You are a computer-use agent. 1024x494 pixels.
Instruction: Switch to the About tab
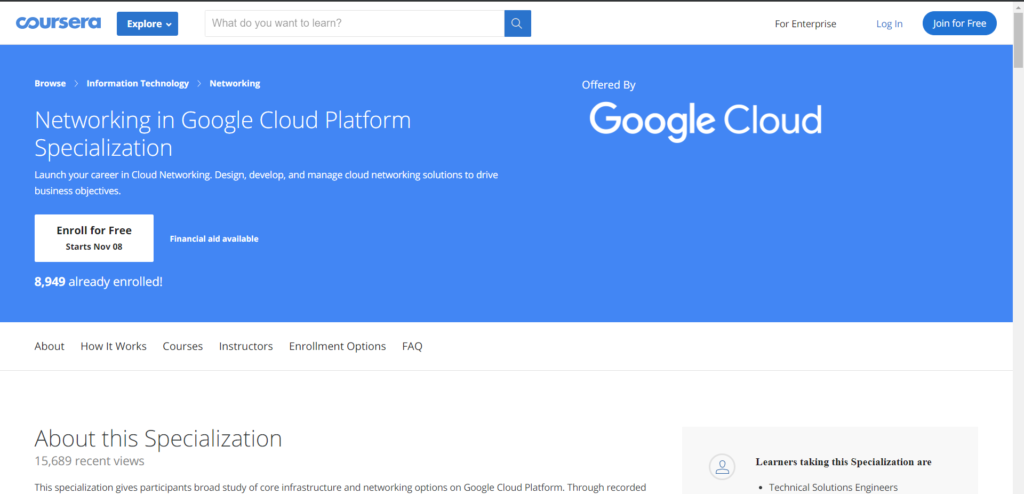50,346
